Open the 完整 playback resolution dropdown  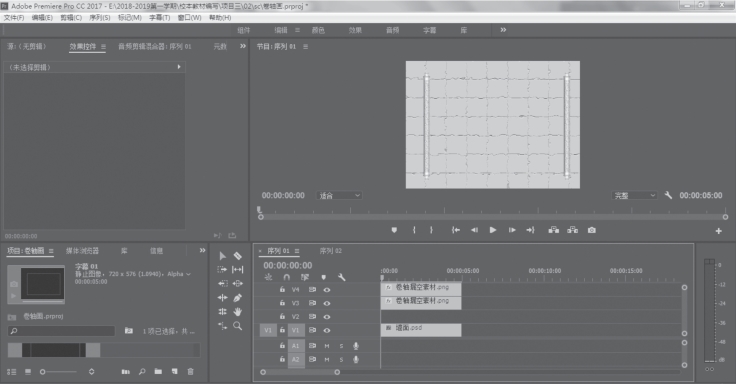(635, 196)
